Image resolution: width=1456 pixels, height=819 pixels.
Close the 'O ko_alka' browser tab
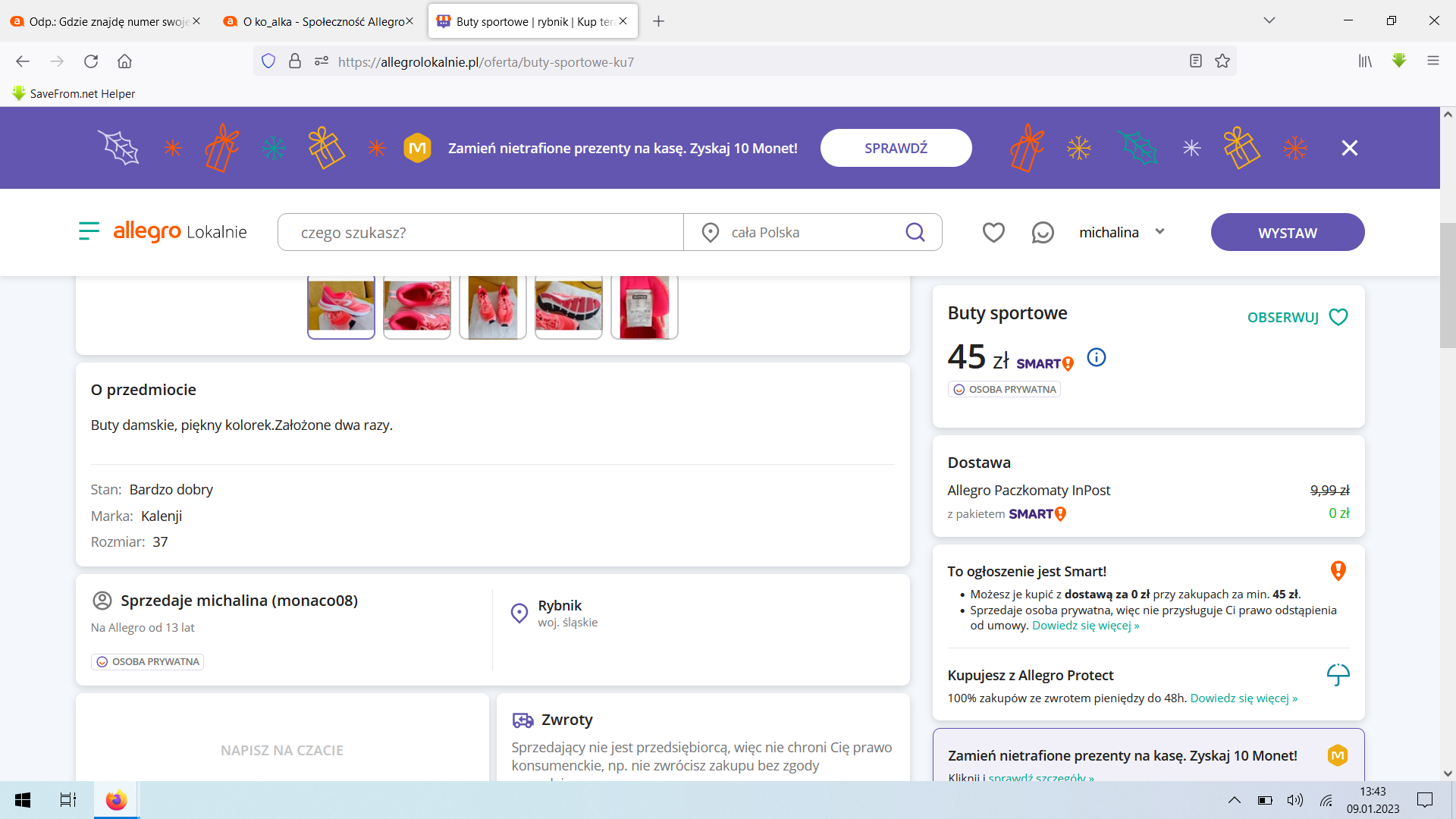tap(409, 21)
